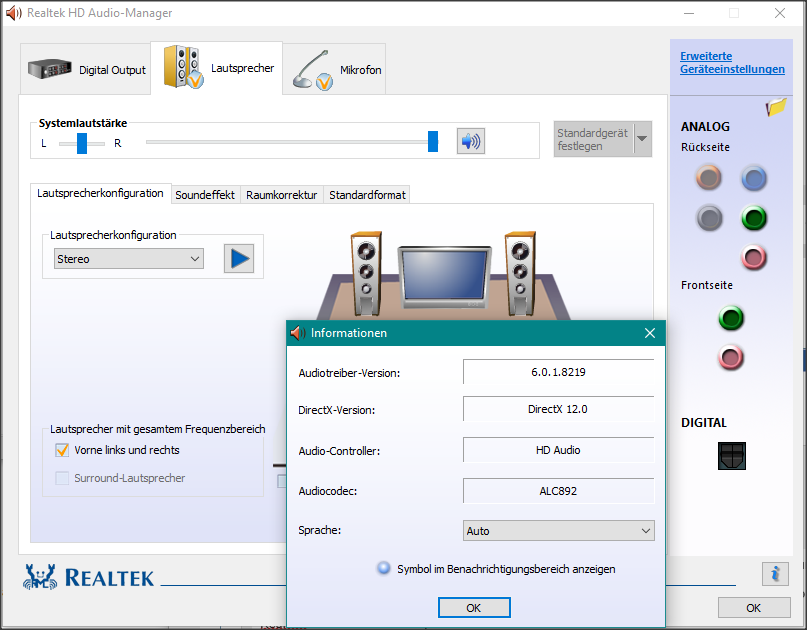Click the monitor in the room illustration

[x=444, y=278]
